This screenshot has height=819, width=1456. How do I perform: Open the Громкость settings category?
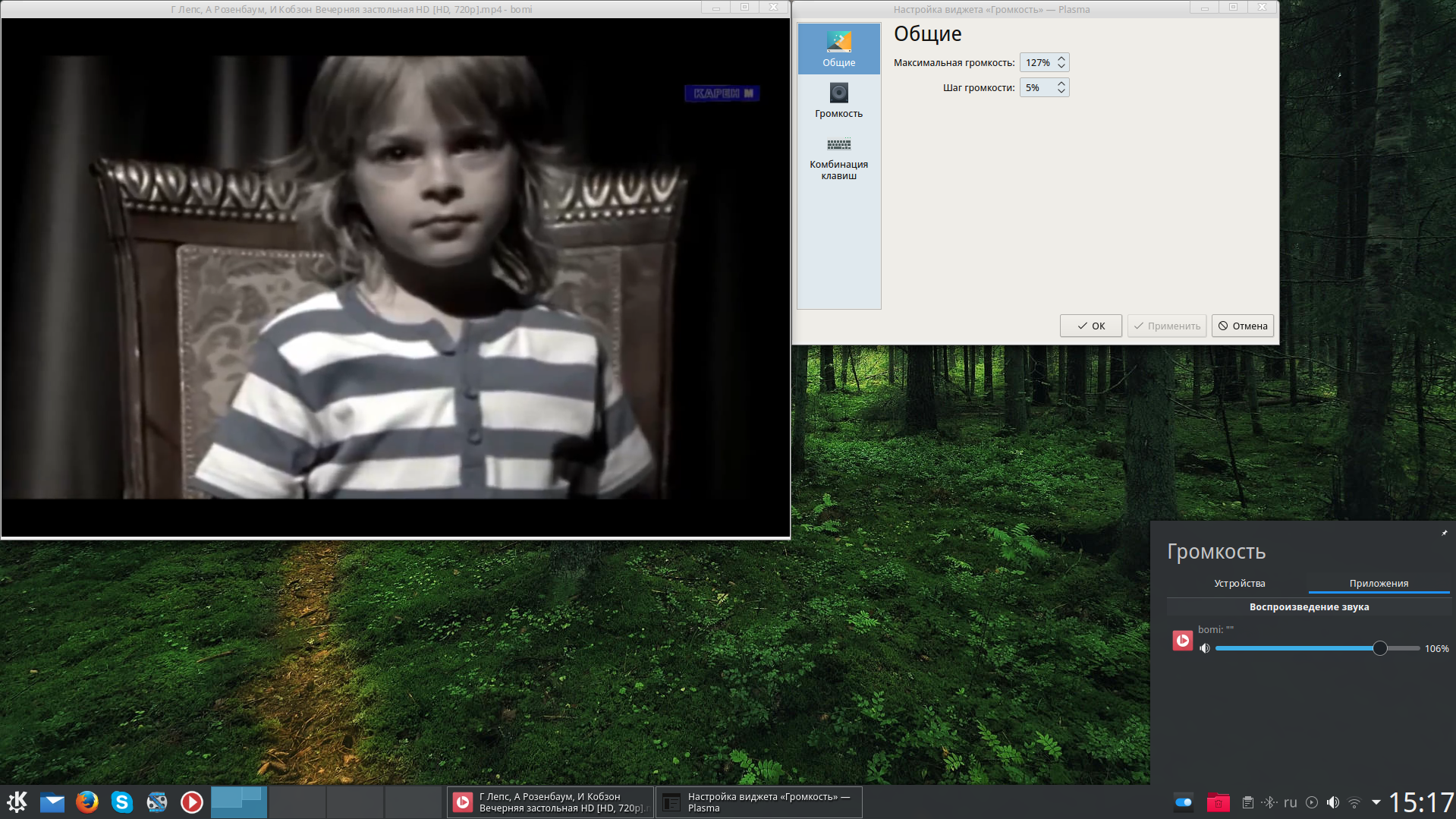click(839, 100)
